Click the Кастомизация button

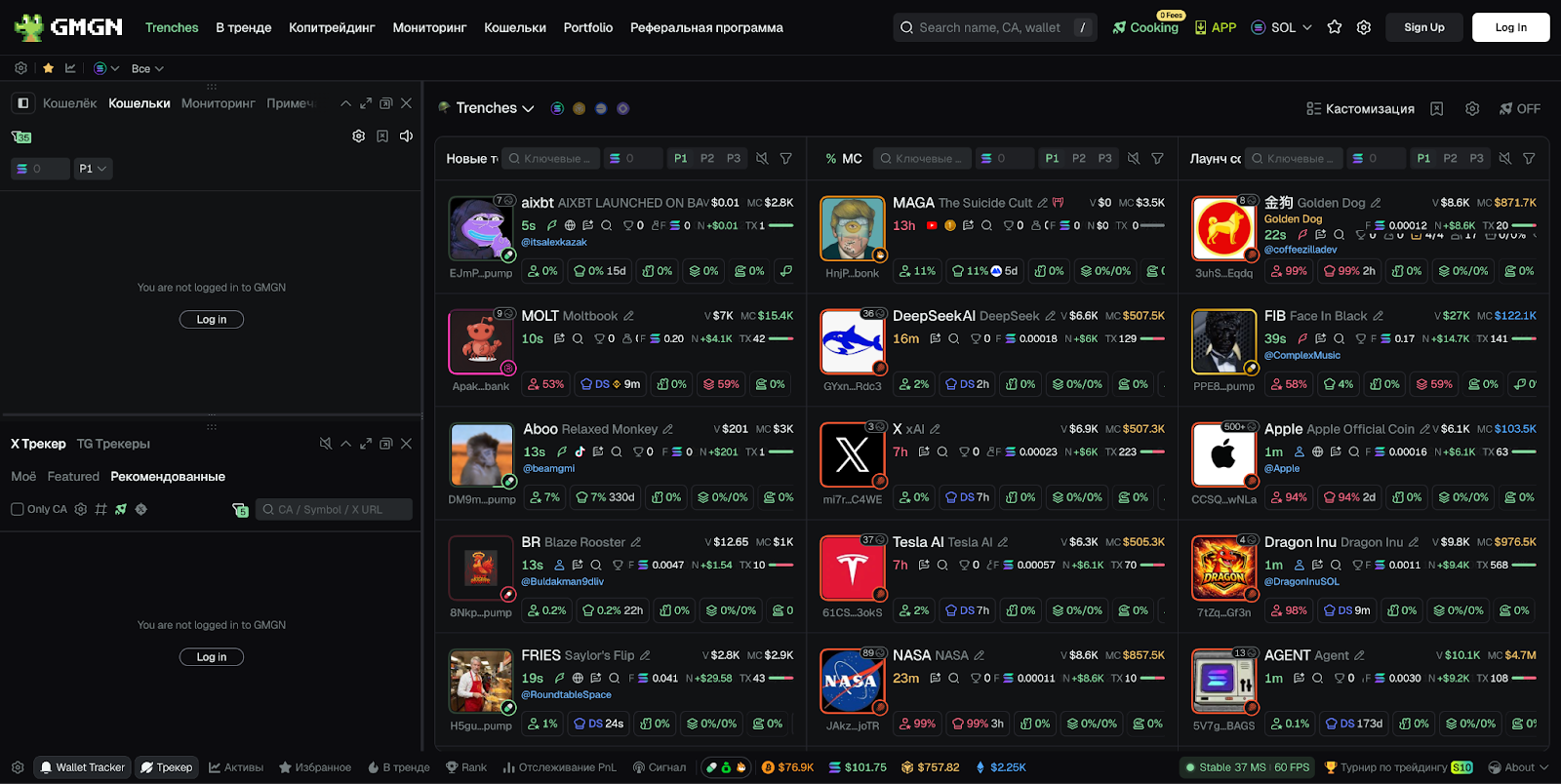tap(1360, 108)
